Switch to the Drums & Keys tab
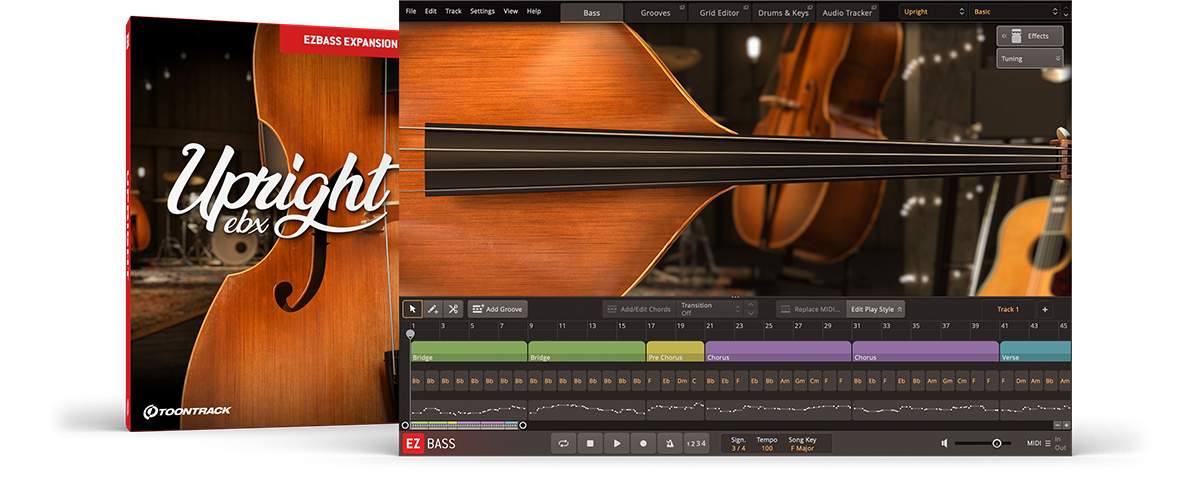The width and height of the screenshot is (1200, 488). (784, 12)
